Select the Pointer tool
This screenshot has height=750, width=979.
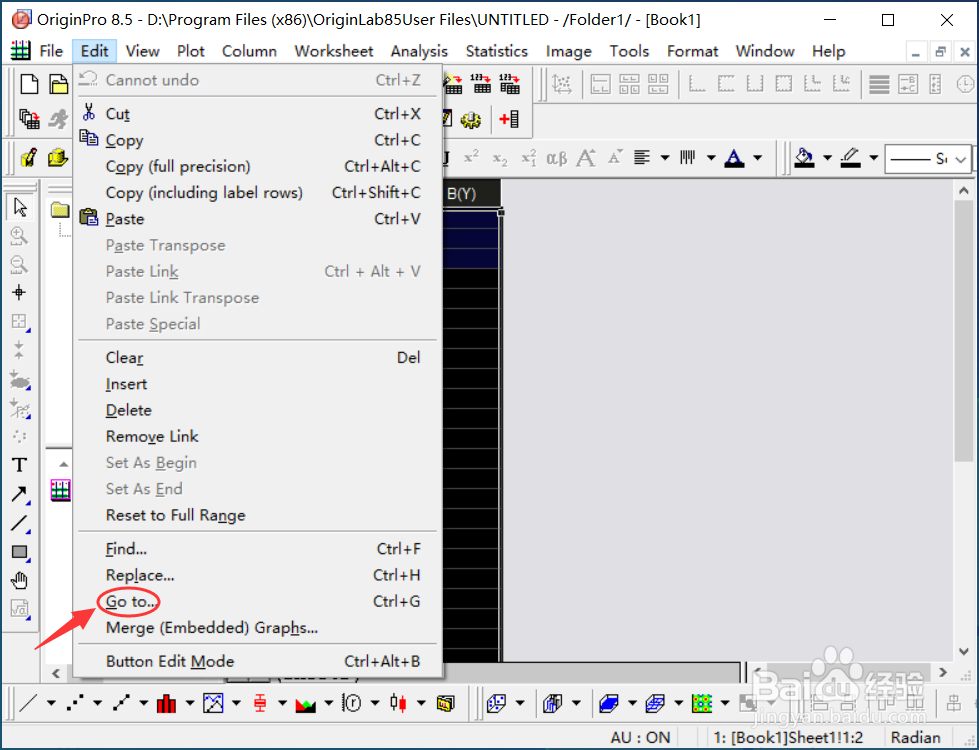19,207
